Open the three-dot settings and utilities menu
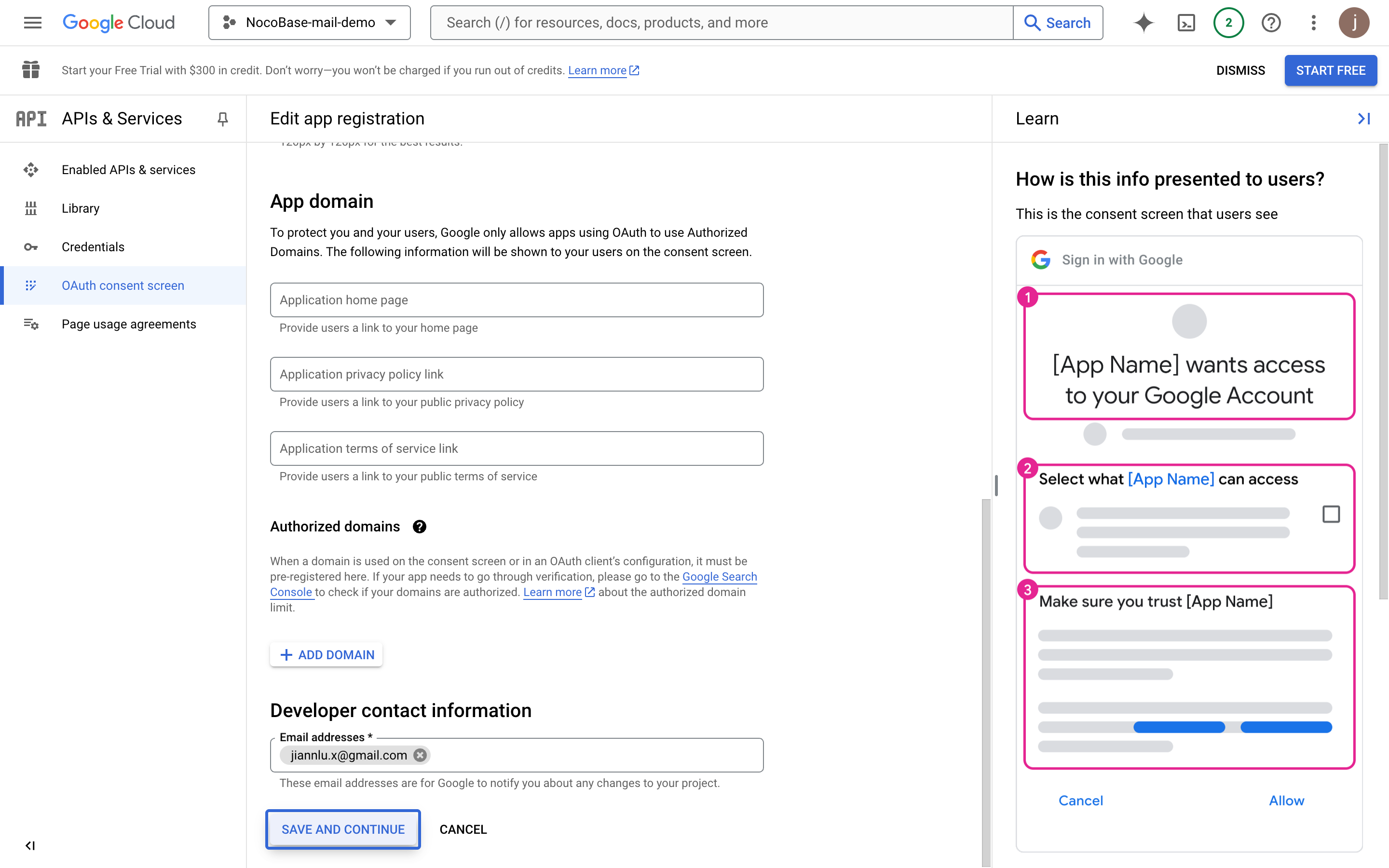1389x868 pixels. 1313,23
